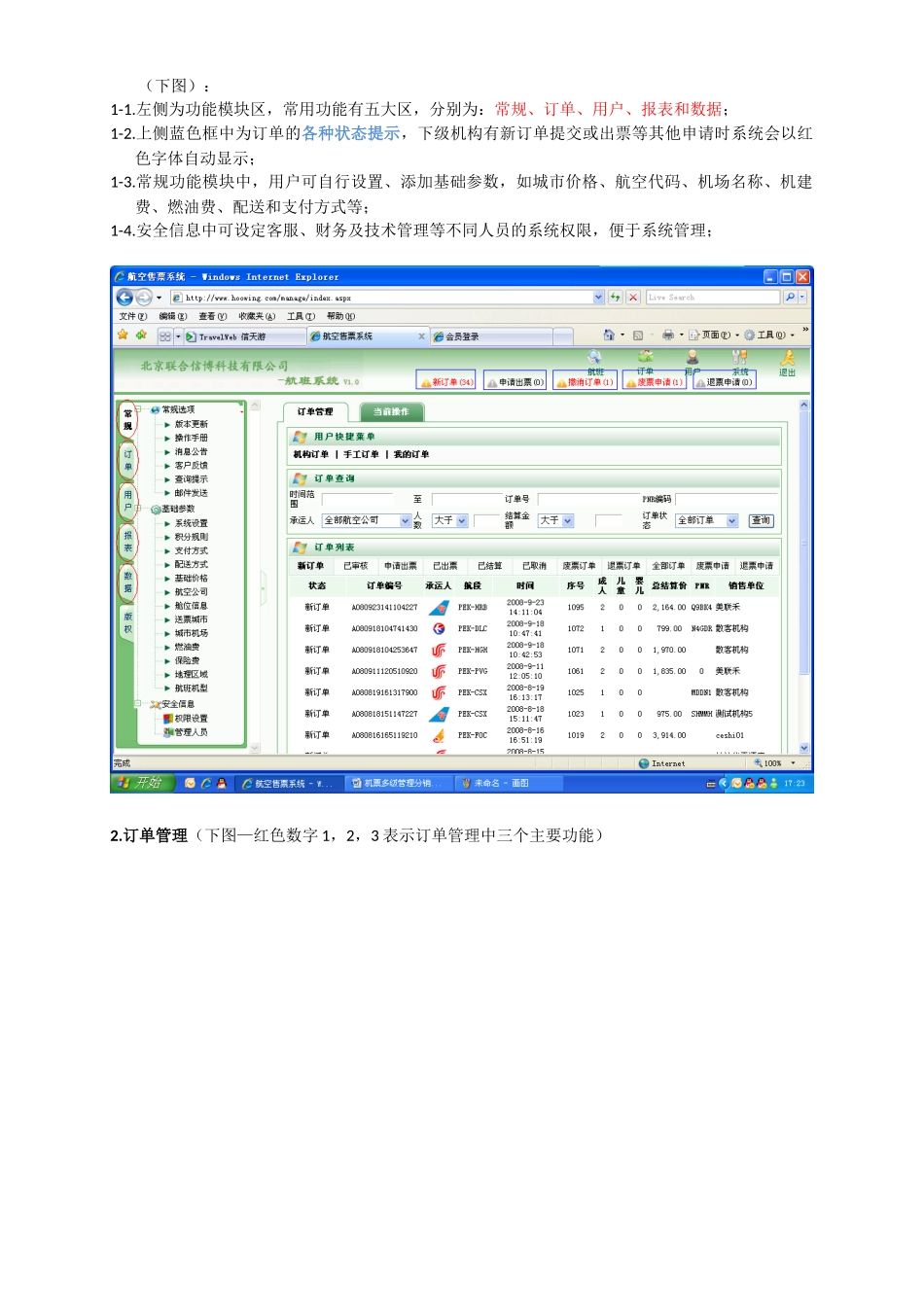Image resolution: width=924 pixels, height=1307 pixels.
Task: Open the 帮助(H) menu
Action: click(x=340, y=317)
